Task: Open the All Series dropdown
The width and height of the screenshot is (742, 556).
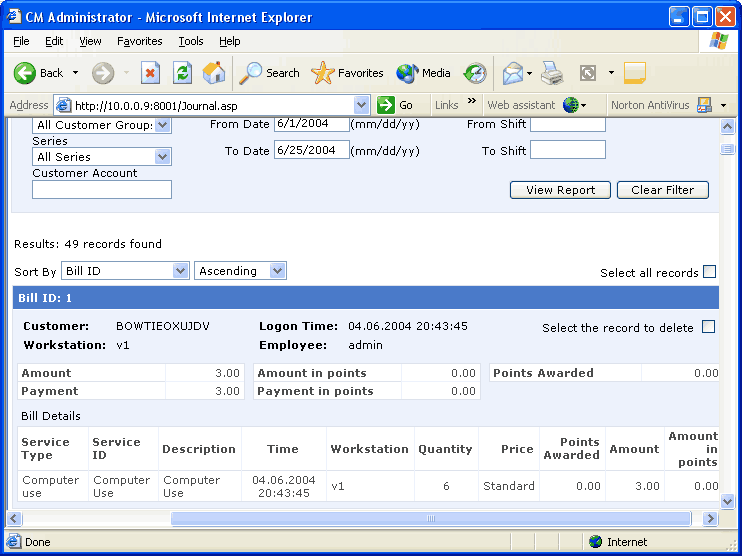Action: click(163, 157)
